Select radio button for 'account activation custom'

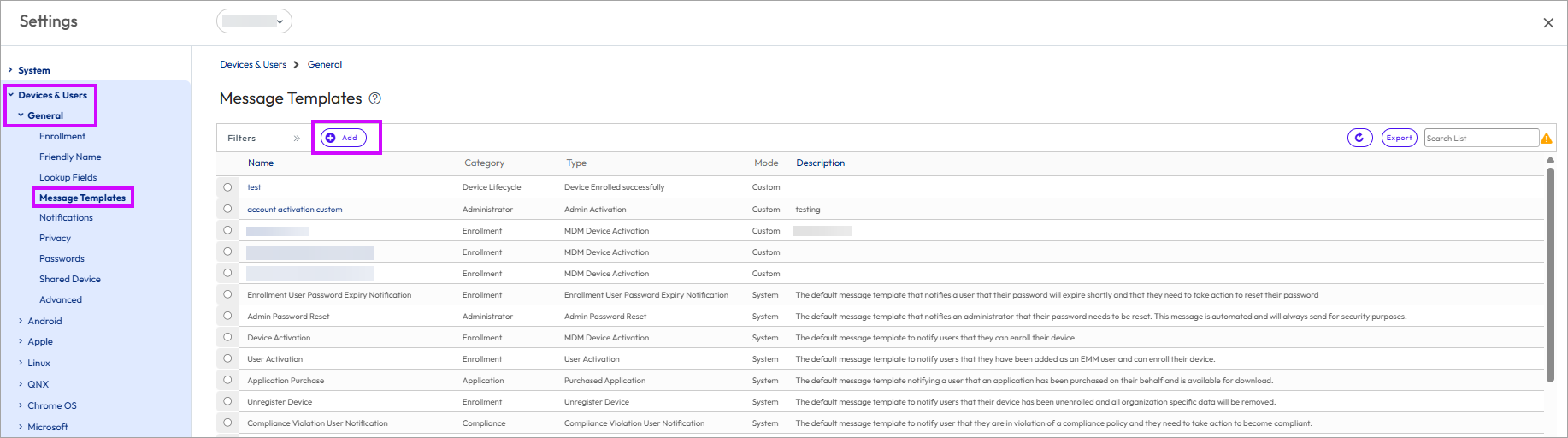tap(227, 209)
